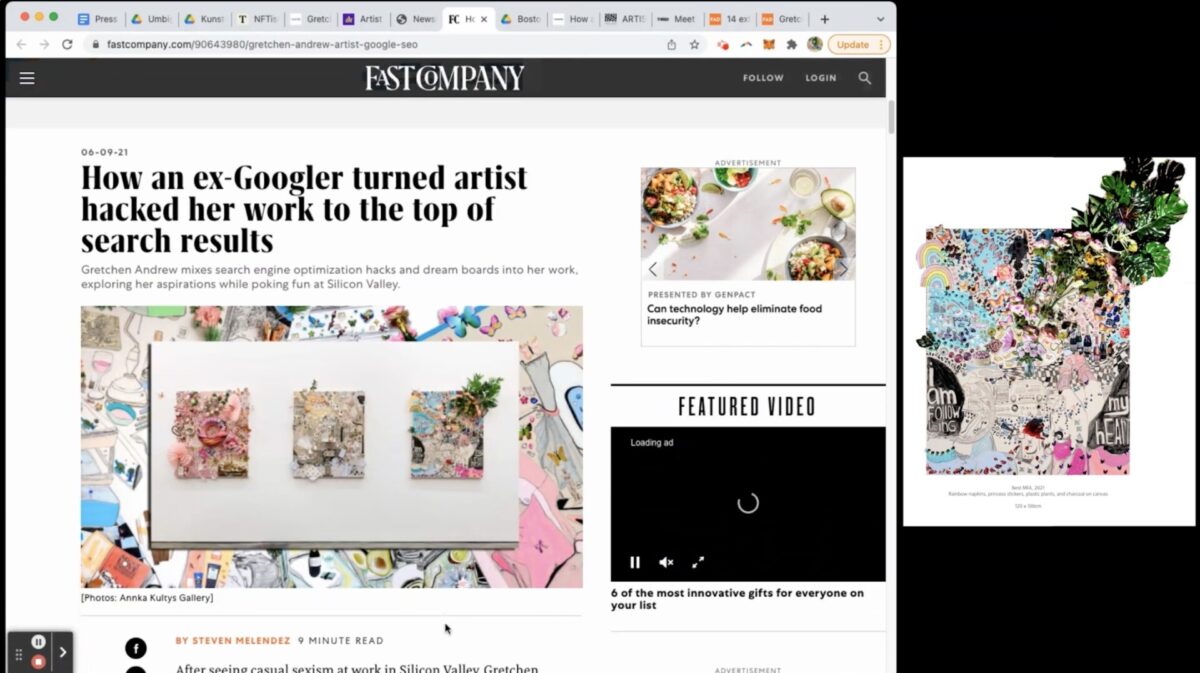Switch to the Umbig Drive tab

tap(150, 19)
